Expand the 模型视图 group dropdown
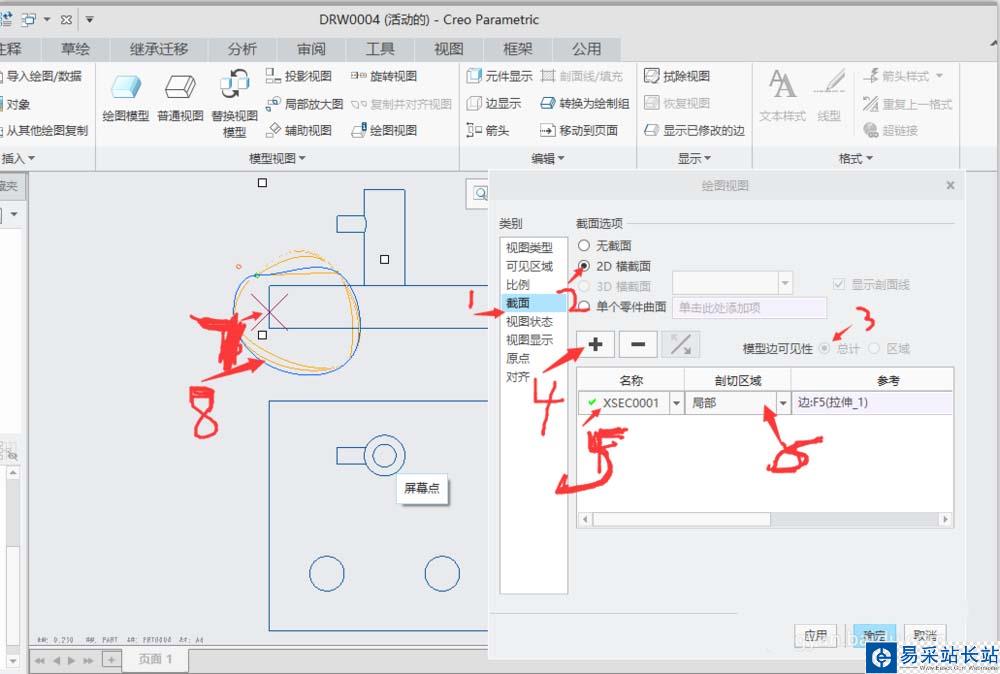This screenshot has height=674, width=1000. click(x=277, y=158)
